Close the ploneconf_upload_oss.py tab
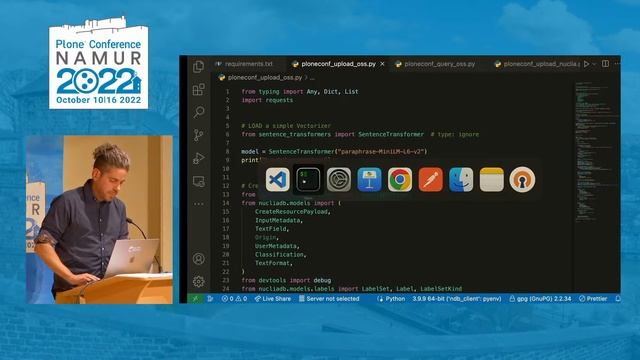The height and width of the screenshot is (360, 640). [382, 64]
